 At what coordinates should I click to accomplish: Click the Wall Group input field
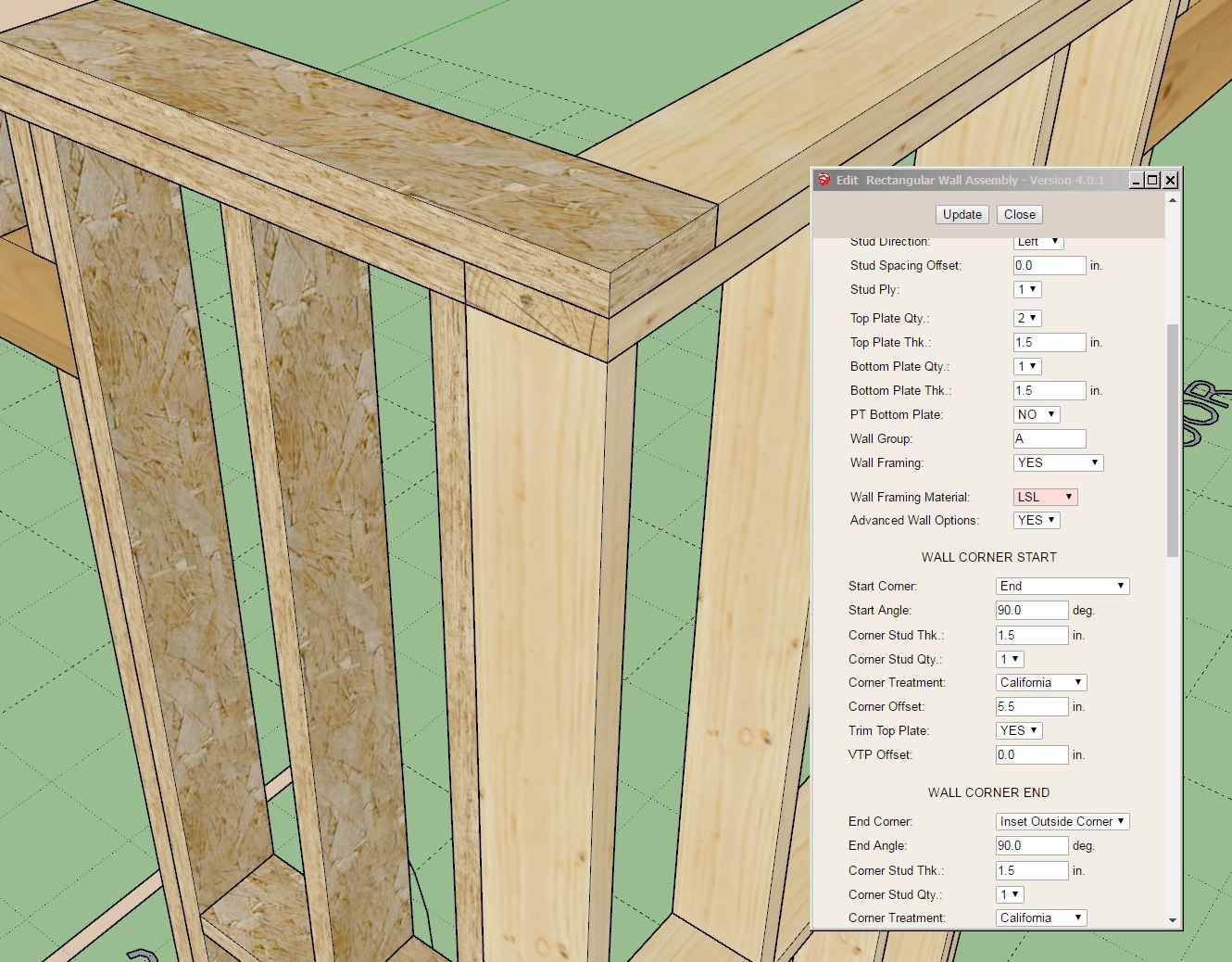click(x=1050, y=438)
